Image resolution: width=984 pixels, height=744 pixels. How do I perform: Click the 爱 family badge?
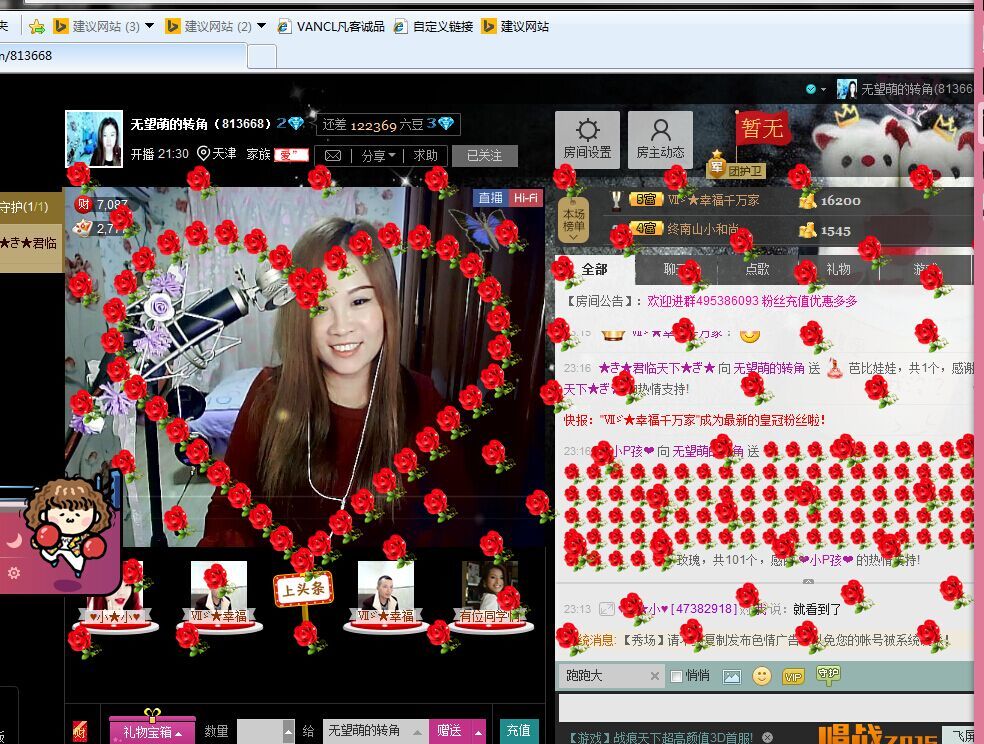tap(291, 154)
